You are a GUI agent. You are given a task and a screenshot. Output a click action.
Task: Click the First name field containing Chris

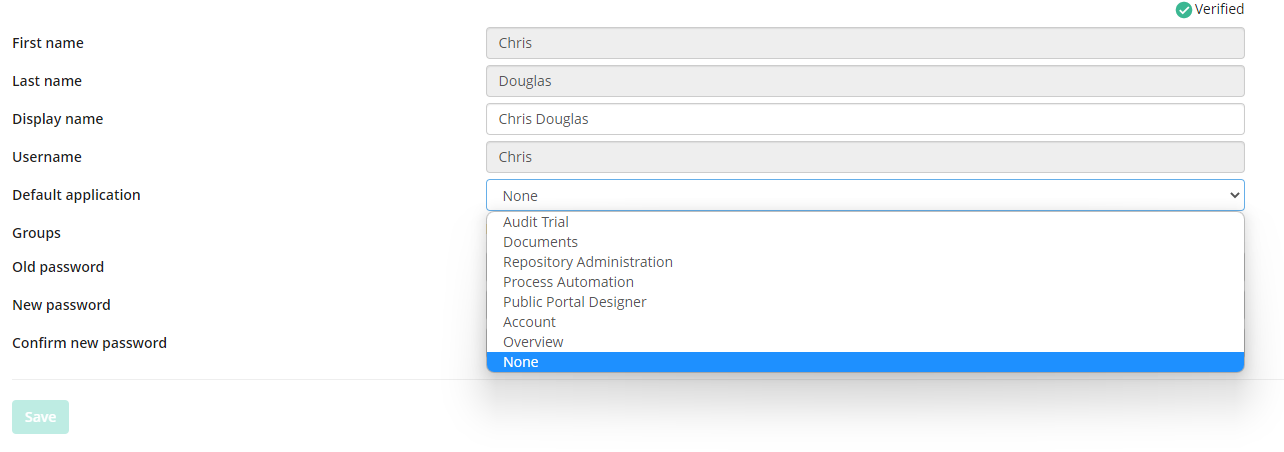(x=865, y=43)
